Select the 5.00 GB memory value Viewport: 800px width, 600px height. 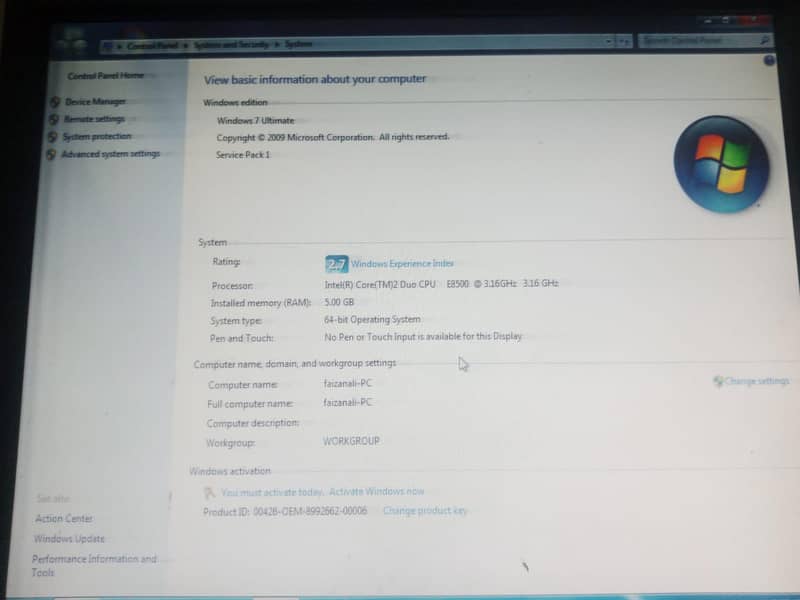click(339, 302)
